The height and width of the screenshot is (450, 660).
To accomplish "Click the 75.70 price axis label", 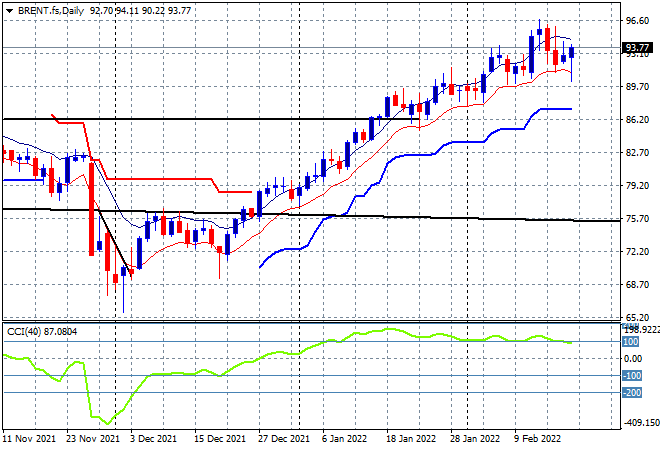I will pos(637,218).
